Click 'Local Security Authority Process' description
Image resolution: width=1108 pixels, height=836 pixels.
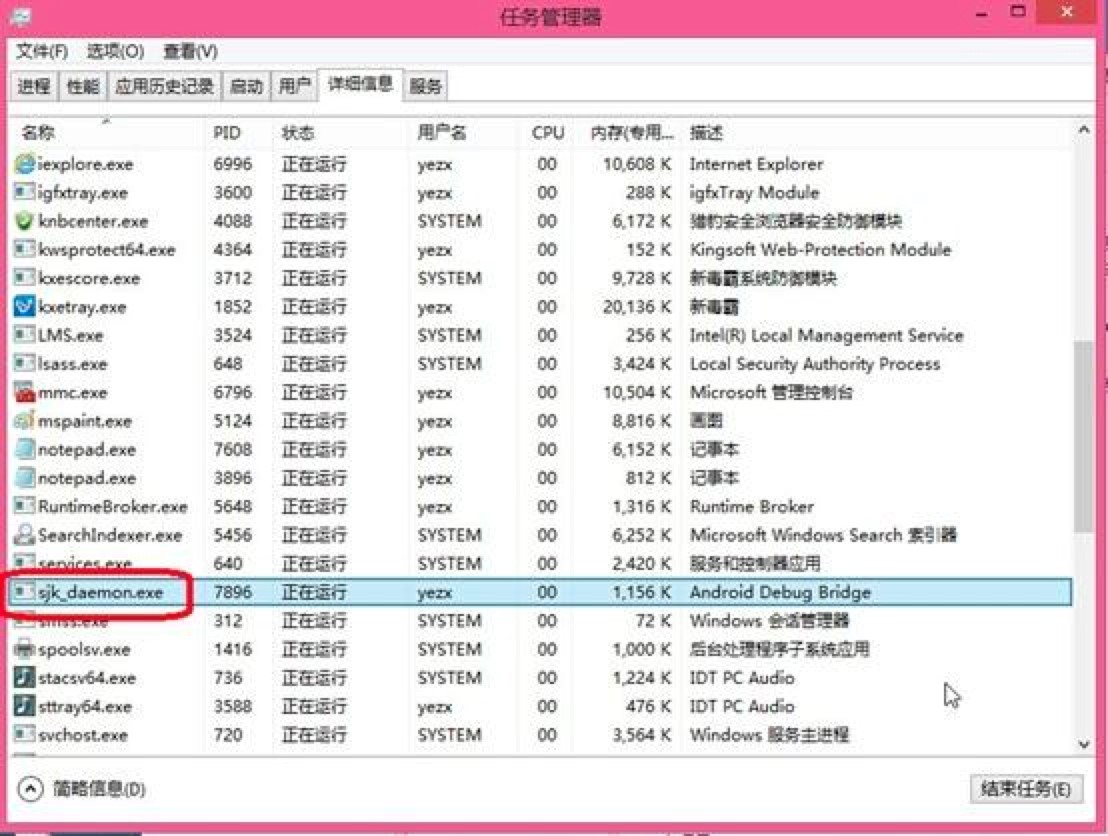[x=815, y=364]
